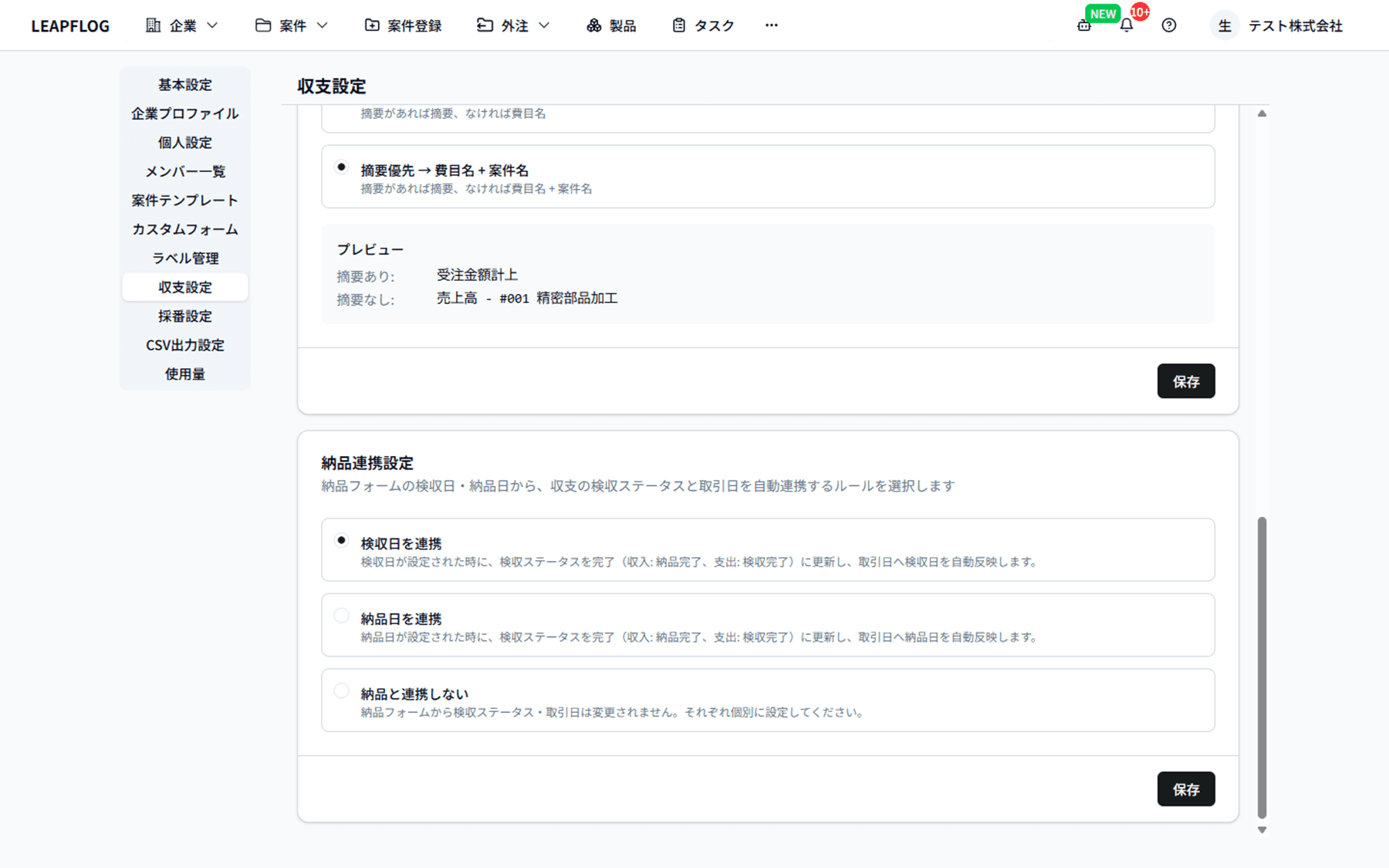Click the 案件登録 folder-plus icon
The height and width of the screenshot is (868, 1389).
point(372,25)
